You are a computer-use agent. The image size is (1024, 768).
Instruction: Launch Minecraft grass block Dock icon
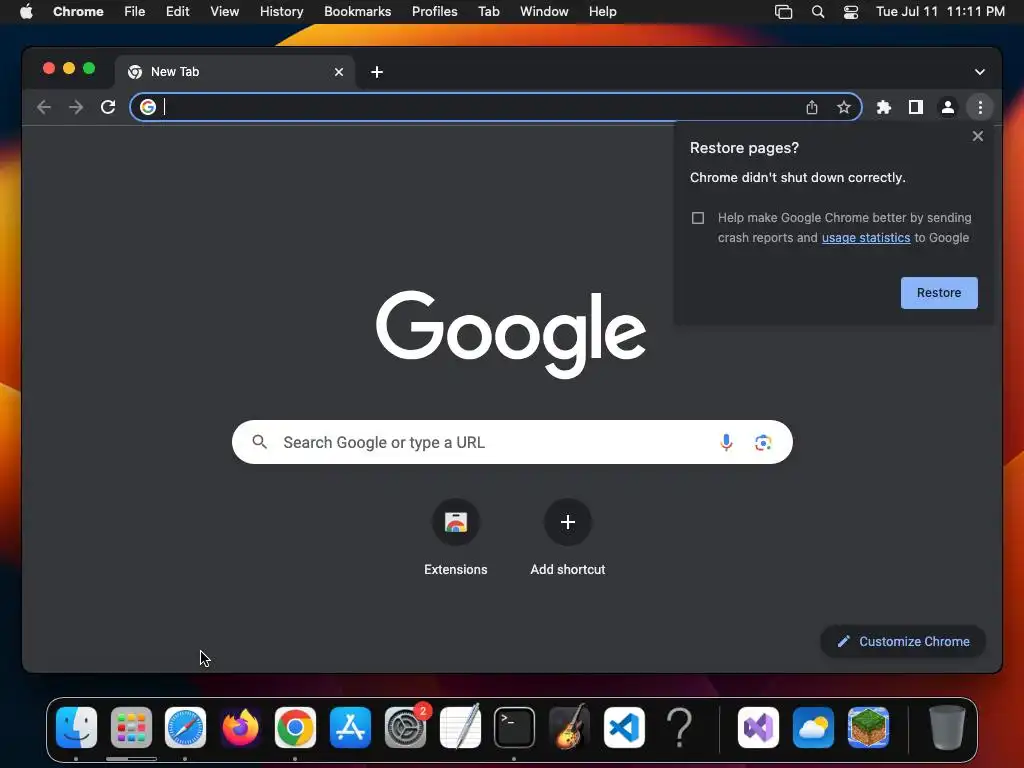point(868,728)
